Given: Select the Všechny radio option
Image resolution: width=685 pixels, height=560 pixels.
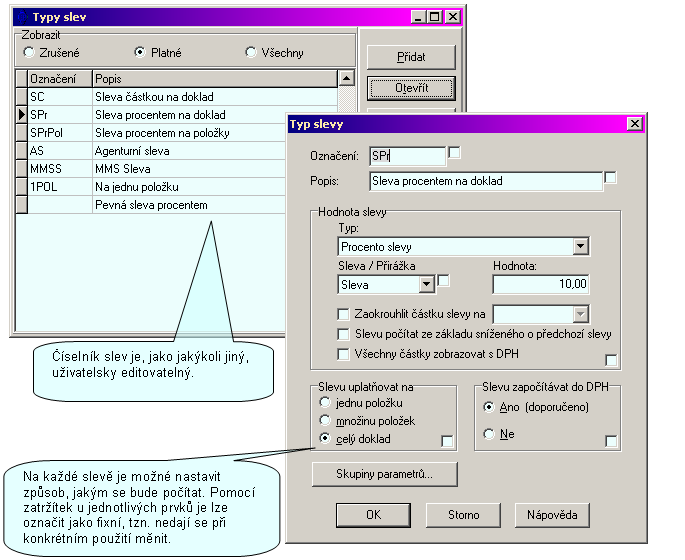Looking at the screenshot, I should [250, 52].
